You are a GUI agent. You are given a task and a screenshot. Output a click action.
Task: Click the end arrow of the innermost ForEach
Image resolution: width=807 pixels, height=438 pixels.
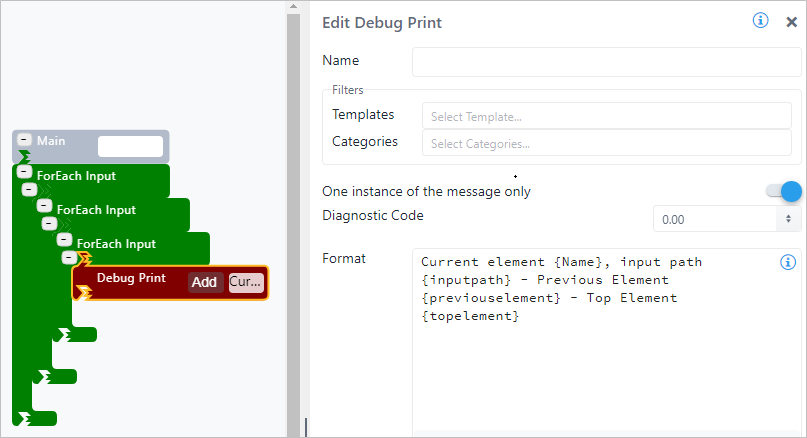(64, 334)
